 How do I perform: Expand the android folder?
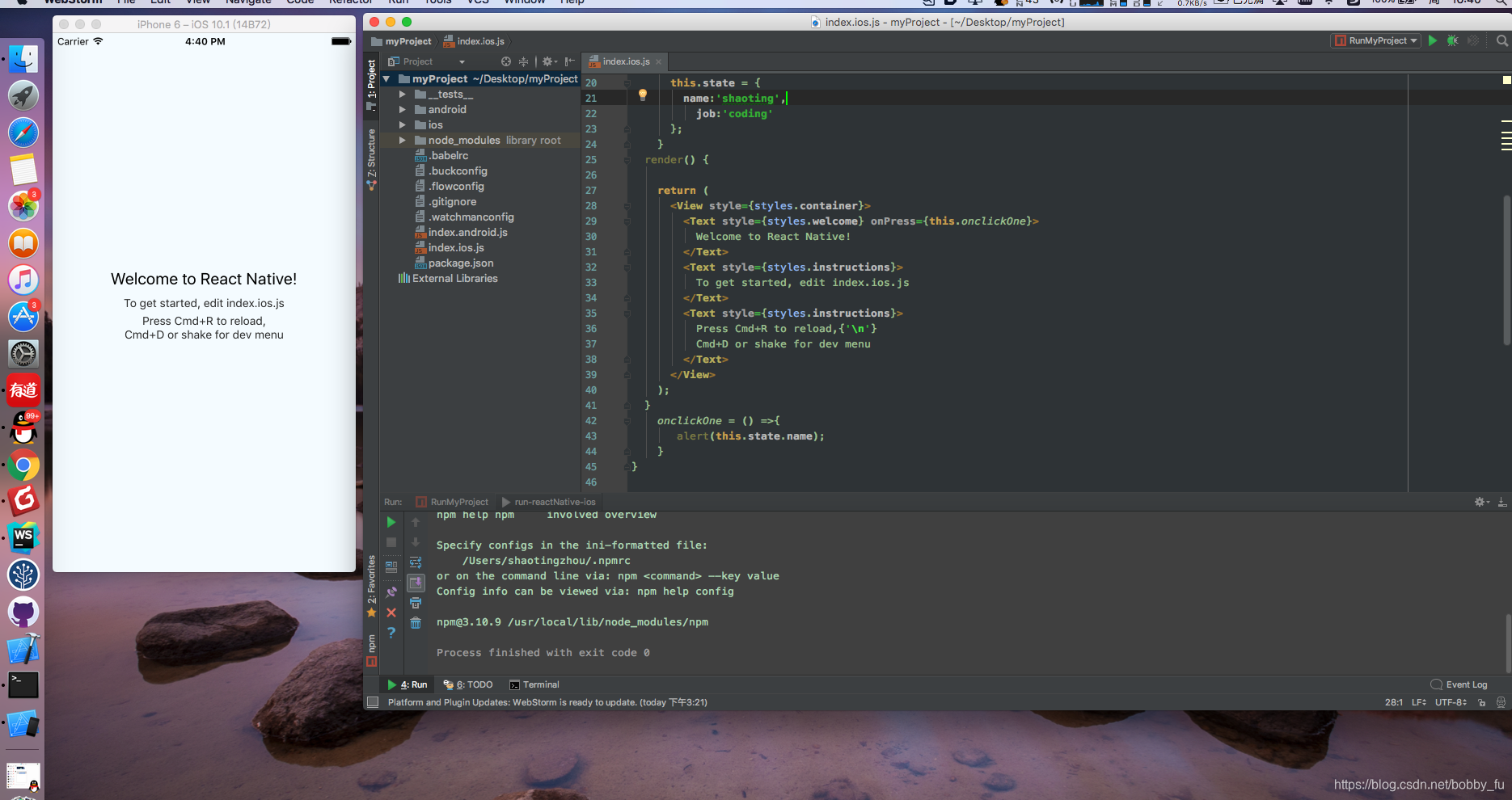click(402, 110)
